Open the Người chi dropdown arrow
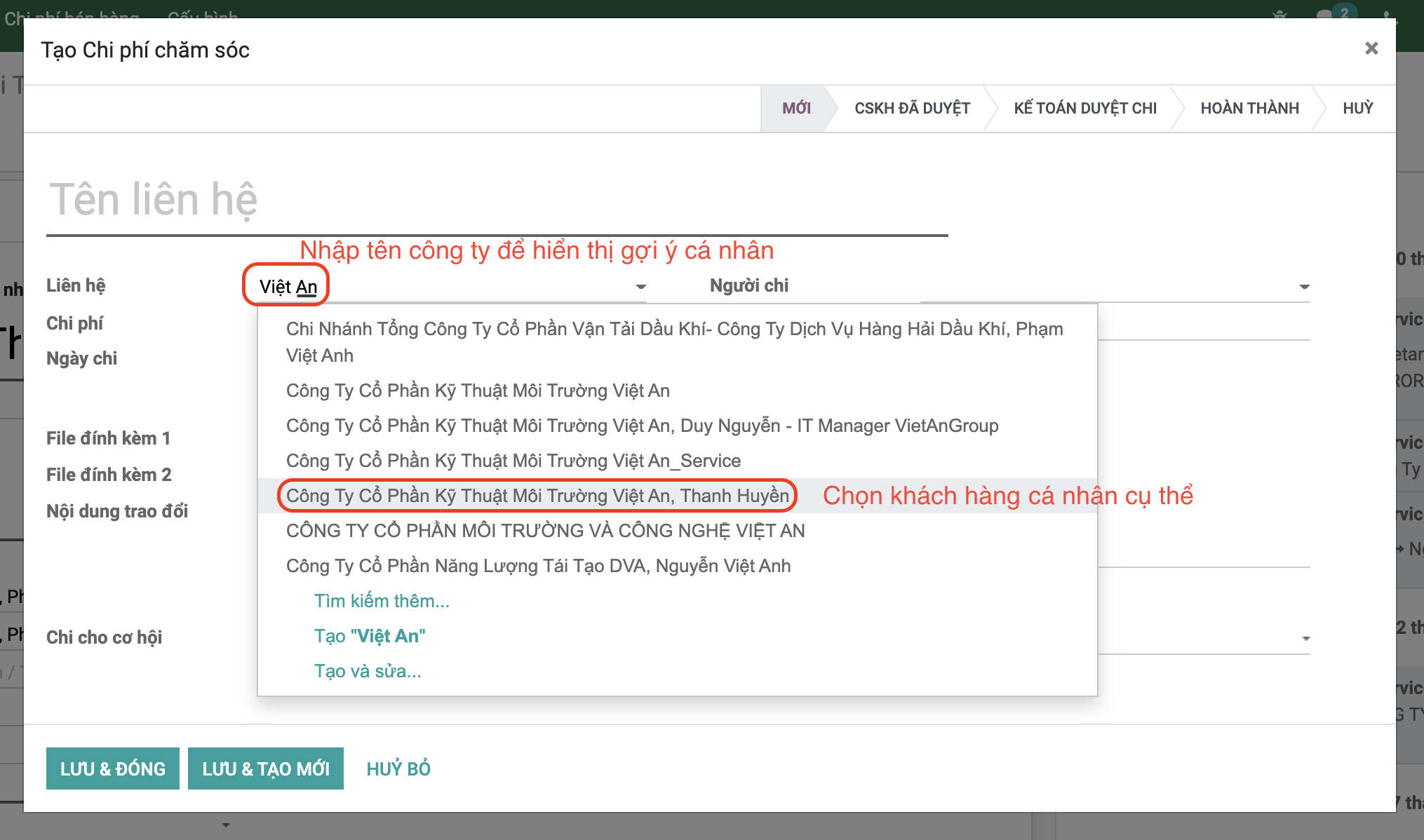1424x840 pixels. pos(1304,286)
